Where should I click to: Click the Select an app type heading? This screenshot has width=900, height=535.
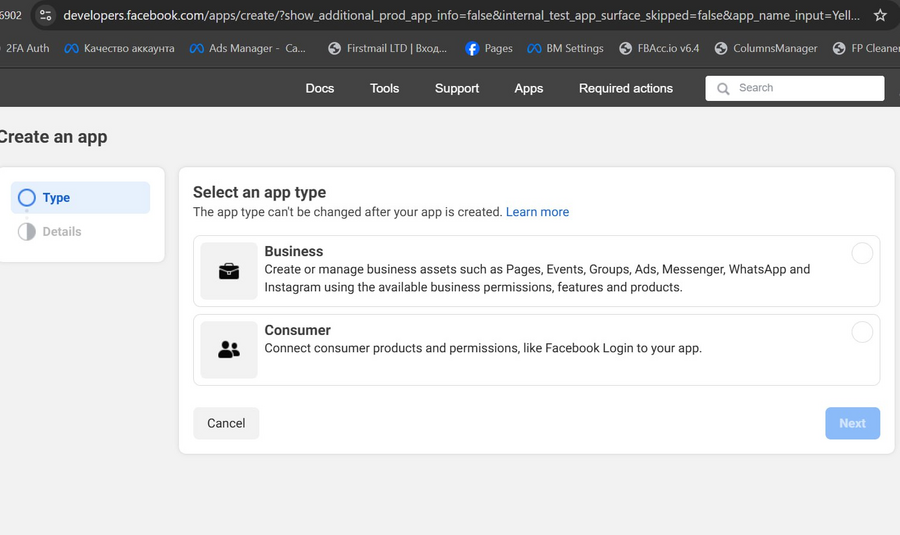click(259, 192)
